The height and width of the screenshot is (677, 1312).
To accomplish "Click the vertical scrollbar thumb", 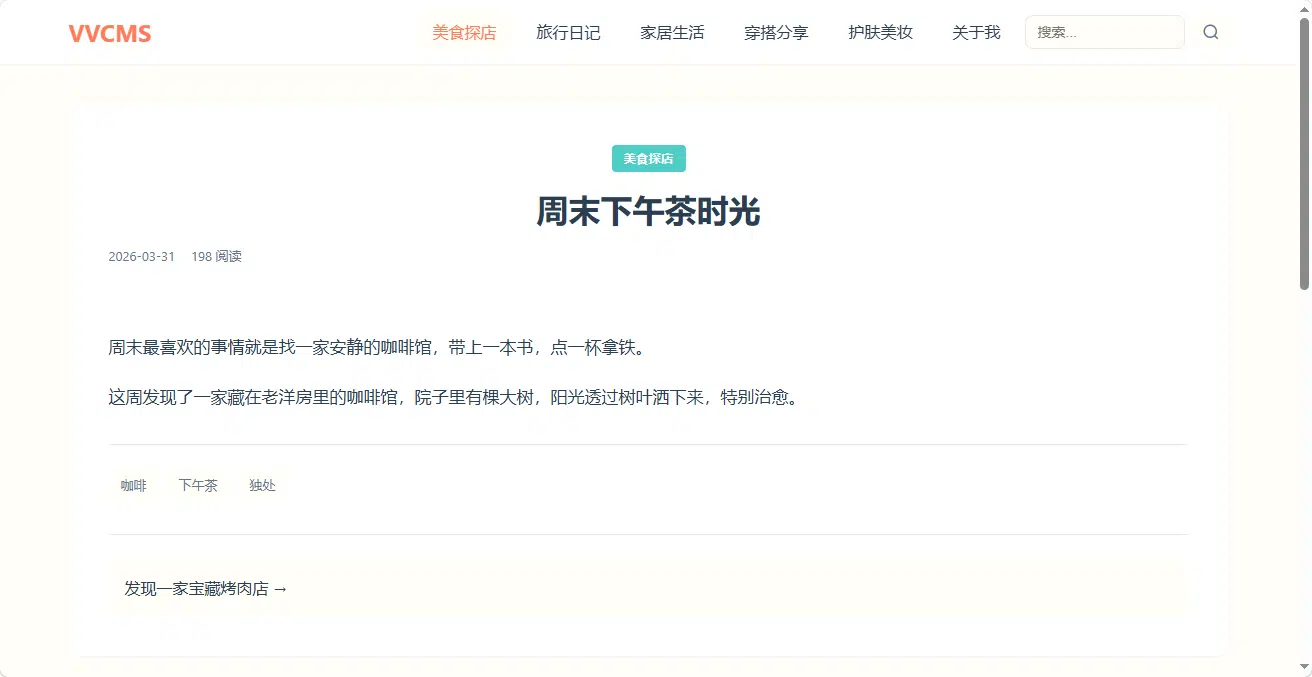I will click(1304, 155).
